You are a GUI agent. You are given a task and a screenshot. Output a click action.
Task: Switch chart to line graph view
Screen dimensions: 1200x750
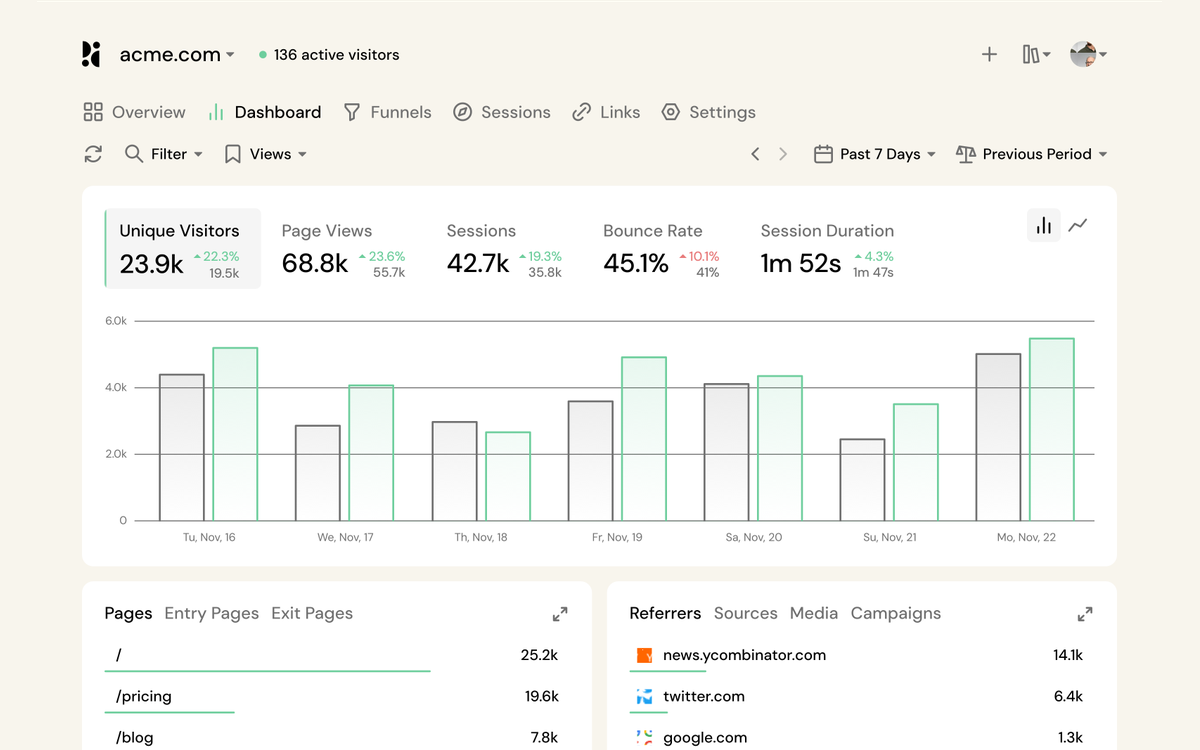point(1078,225)
